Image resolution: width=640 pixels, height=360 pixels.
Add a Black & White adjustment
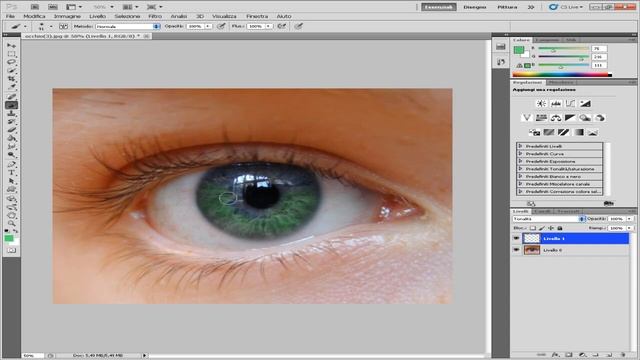[571, 118]
